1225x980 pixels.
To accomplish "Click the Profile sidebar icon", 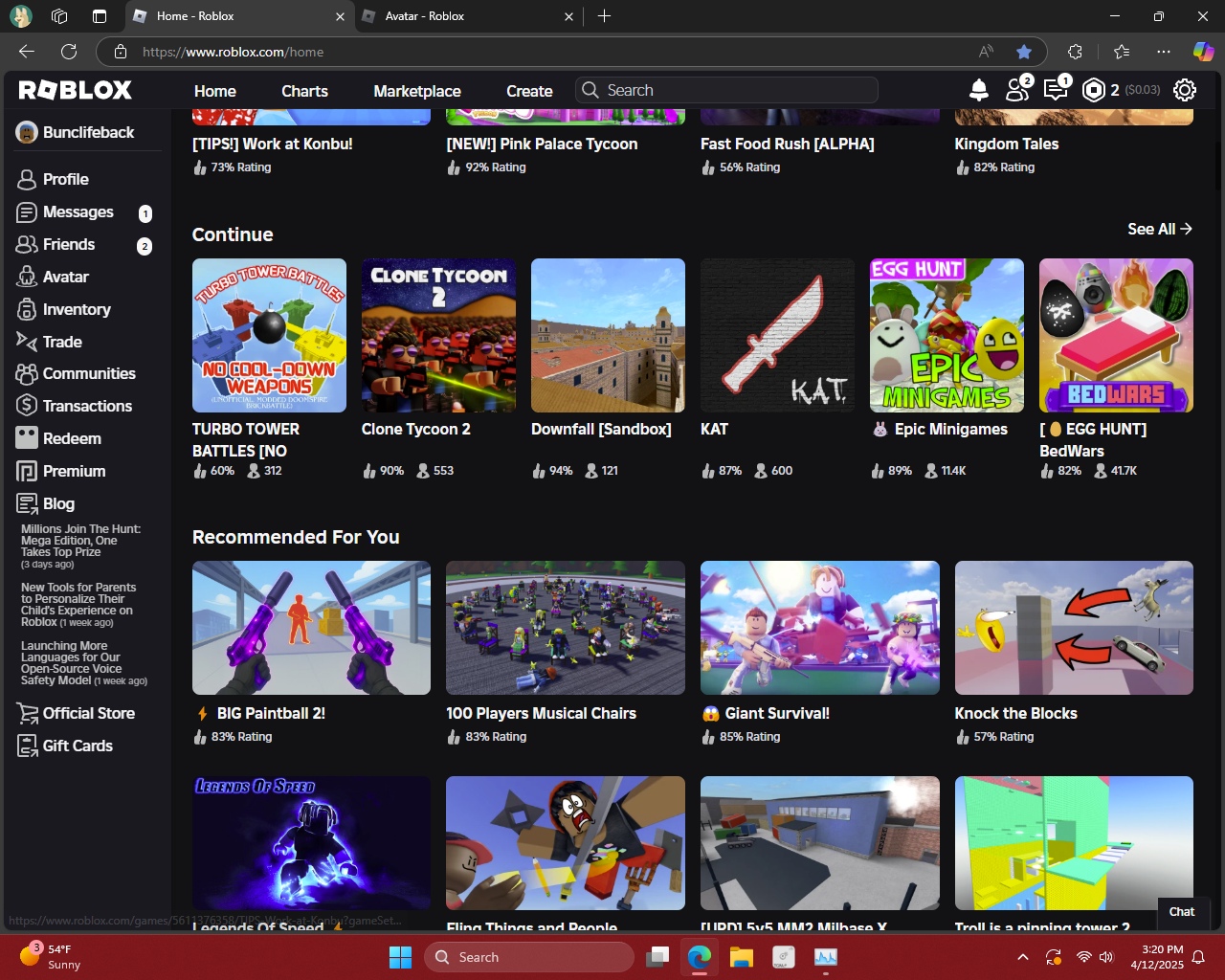I will coord(27,179).
